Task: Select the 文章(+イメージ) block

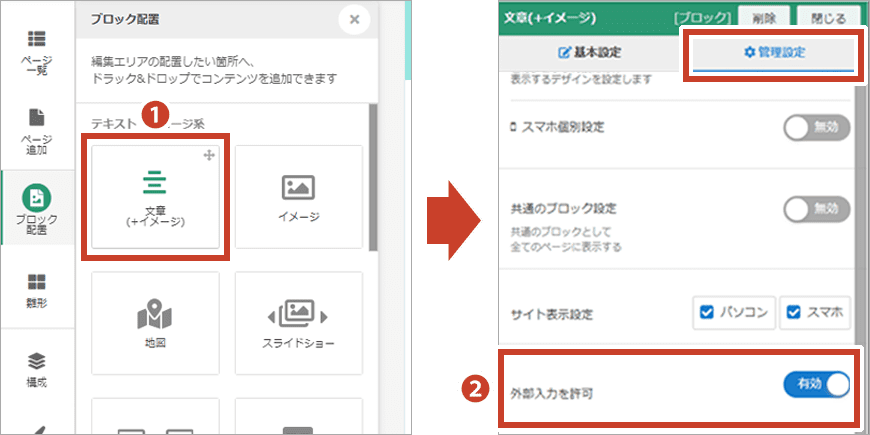Action: coord(155,196)
